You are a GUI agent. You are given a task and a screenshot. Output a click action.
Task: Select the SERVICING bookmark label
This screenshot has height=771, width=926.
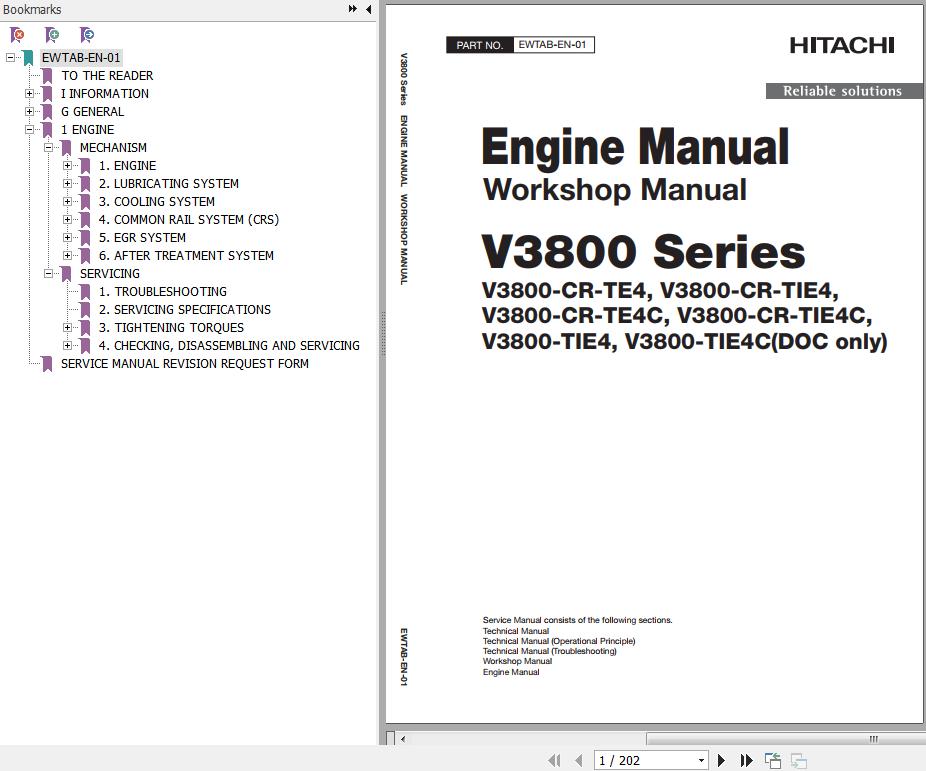110,273
